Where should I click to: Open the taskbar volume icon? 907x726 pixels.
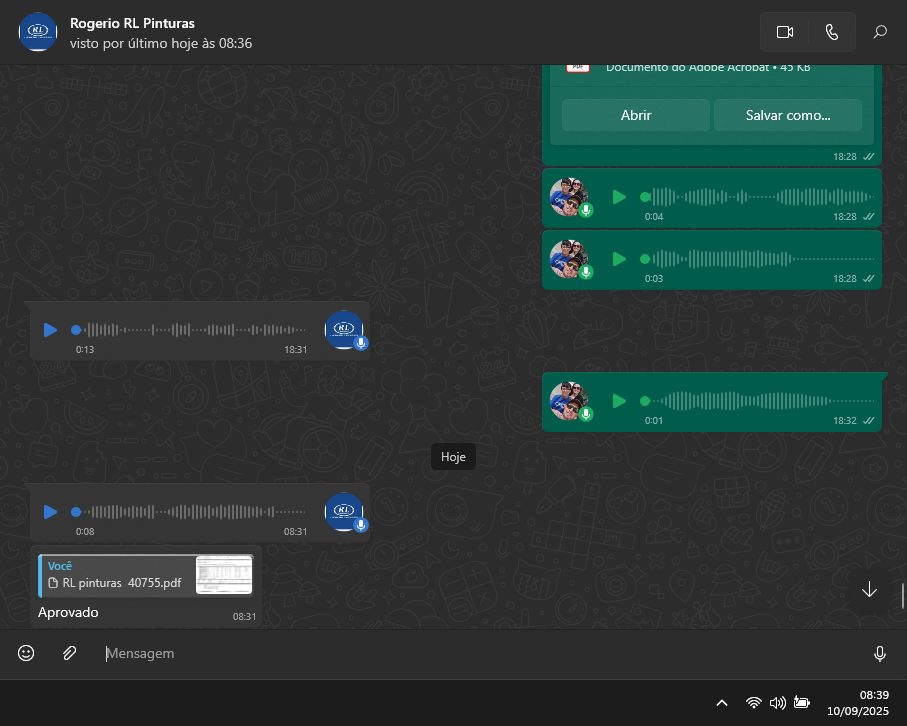tap(777, 703)
